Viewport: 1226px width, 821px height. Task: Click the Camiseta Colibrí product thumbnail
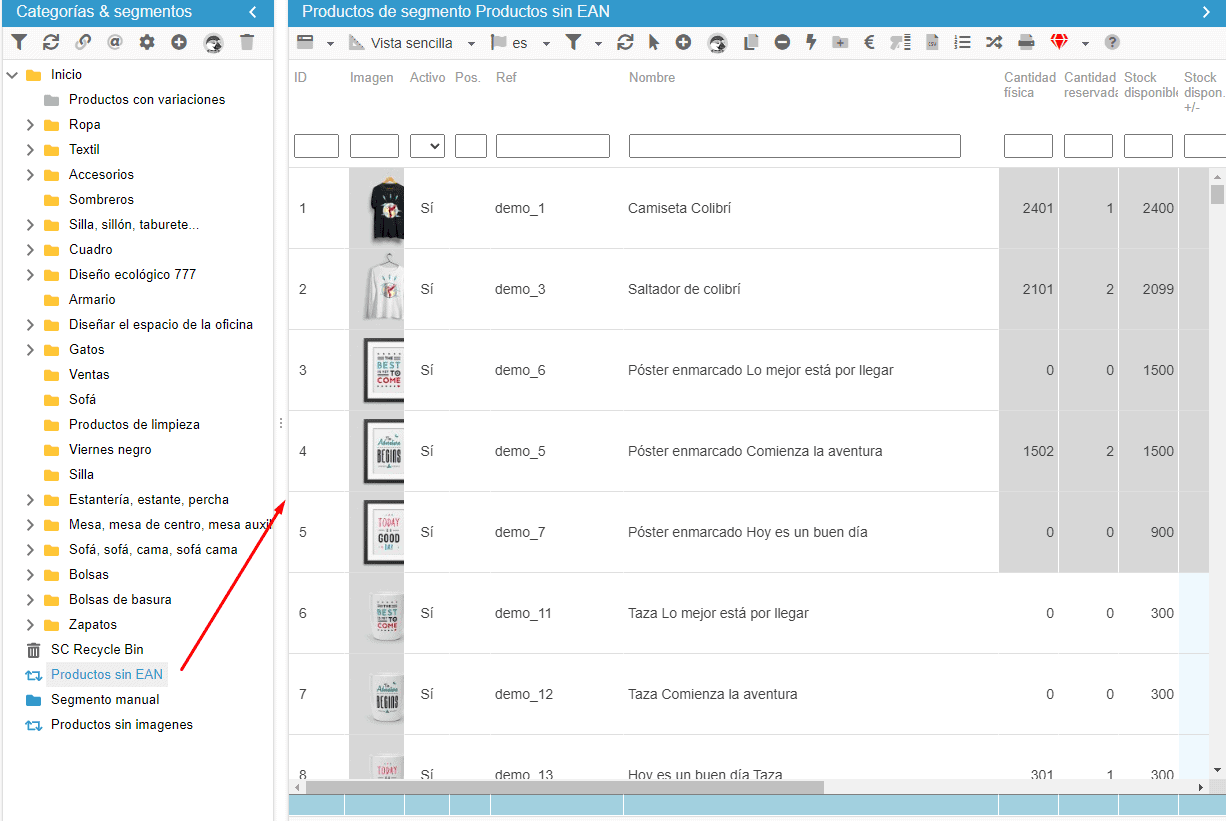coord(380,209)
